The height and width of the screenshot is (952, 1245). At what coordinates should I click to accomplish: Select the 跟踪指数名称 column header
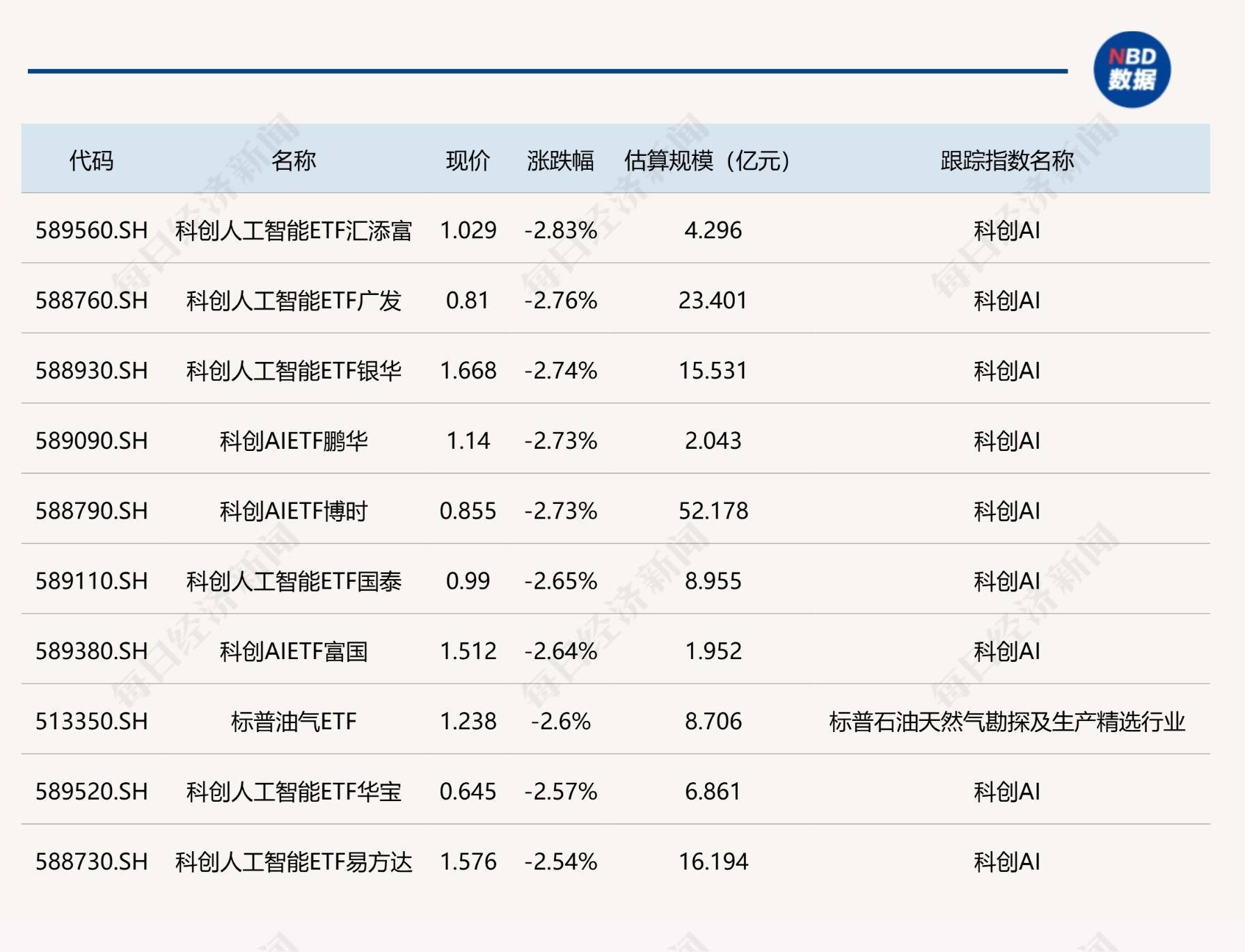coord(1006,161)
